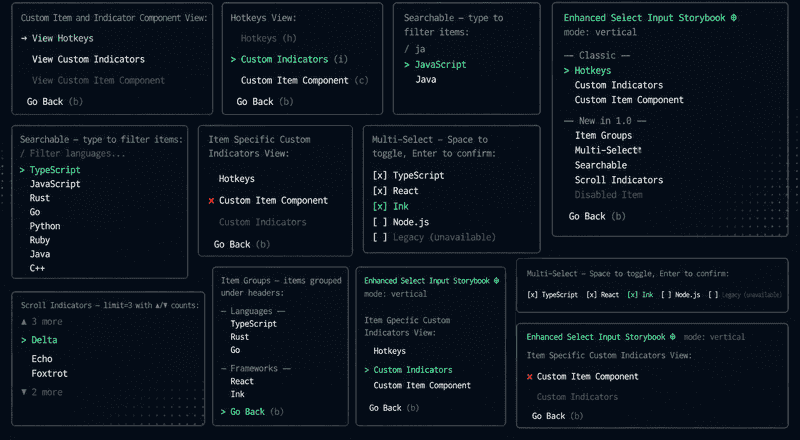
Task: Select Delta in Scroll Indicators list
Action: click(x=44, y=340)
